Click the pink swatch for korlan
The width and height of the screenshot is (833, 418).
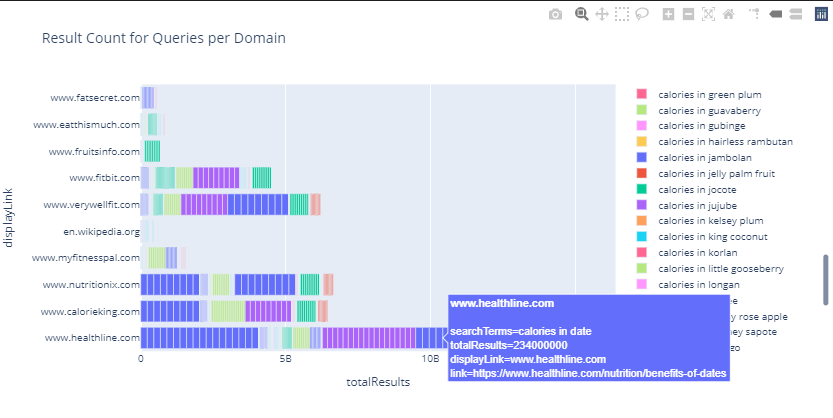(x=641, y=253)
